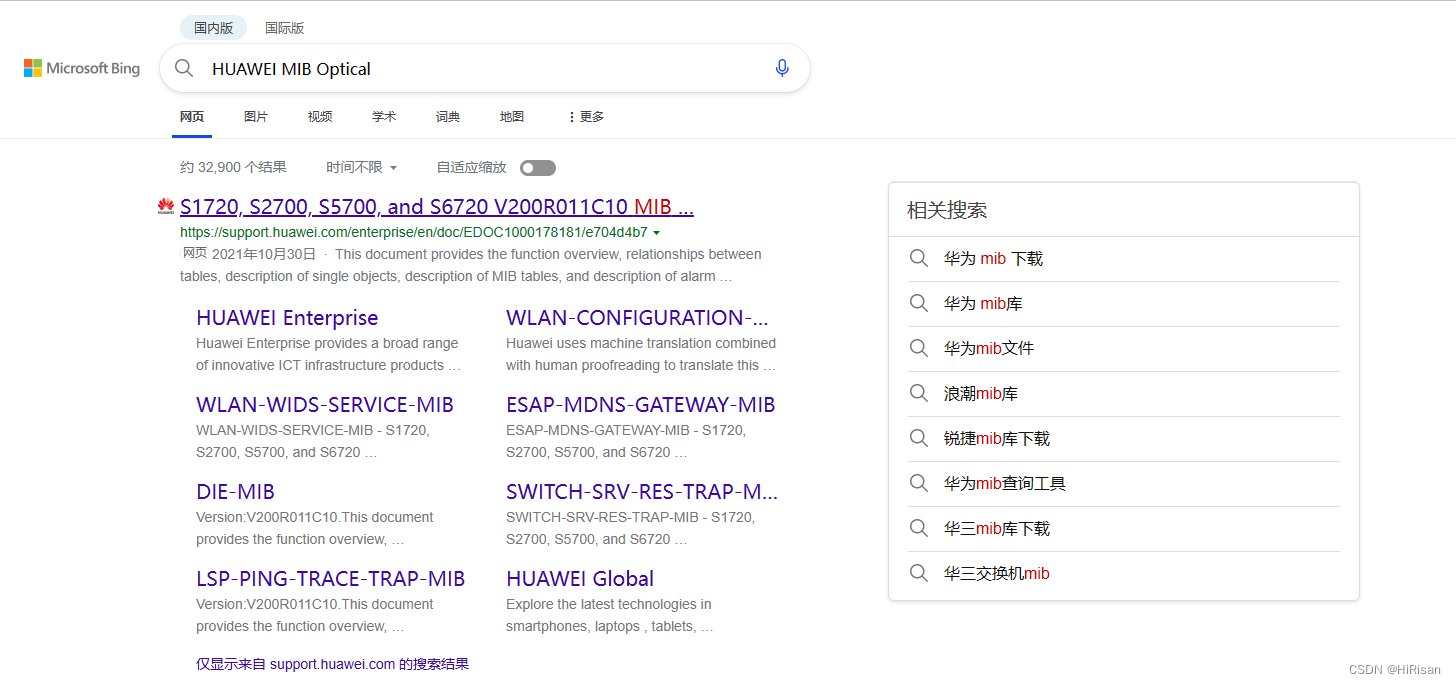Select related search 华为 mib库

983,304
